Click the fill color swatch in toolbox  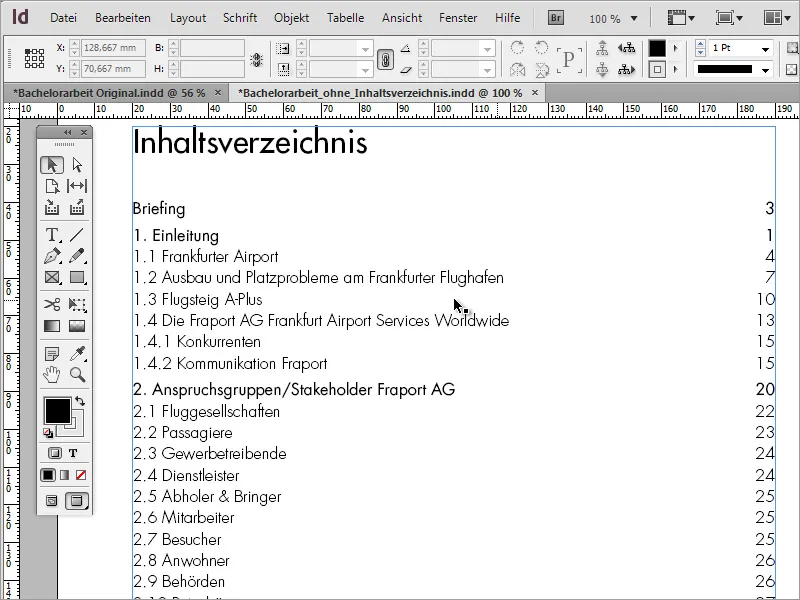point(58,411)
